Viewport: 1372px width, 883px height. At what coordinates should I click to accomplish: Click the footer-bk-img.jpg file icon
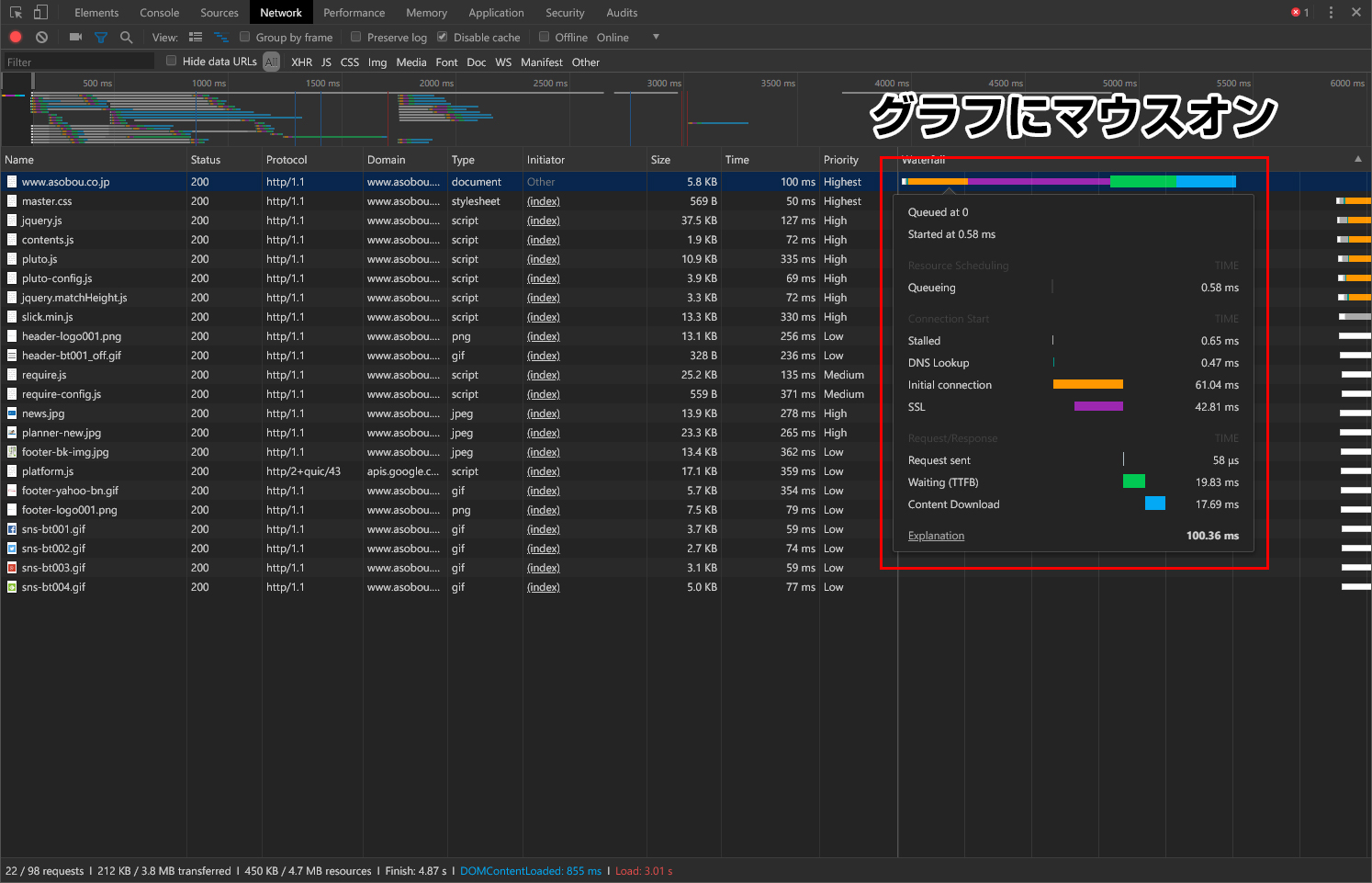click(12, 452)
